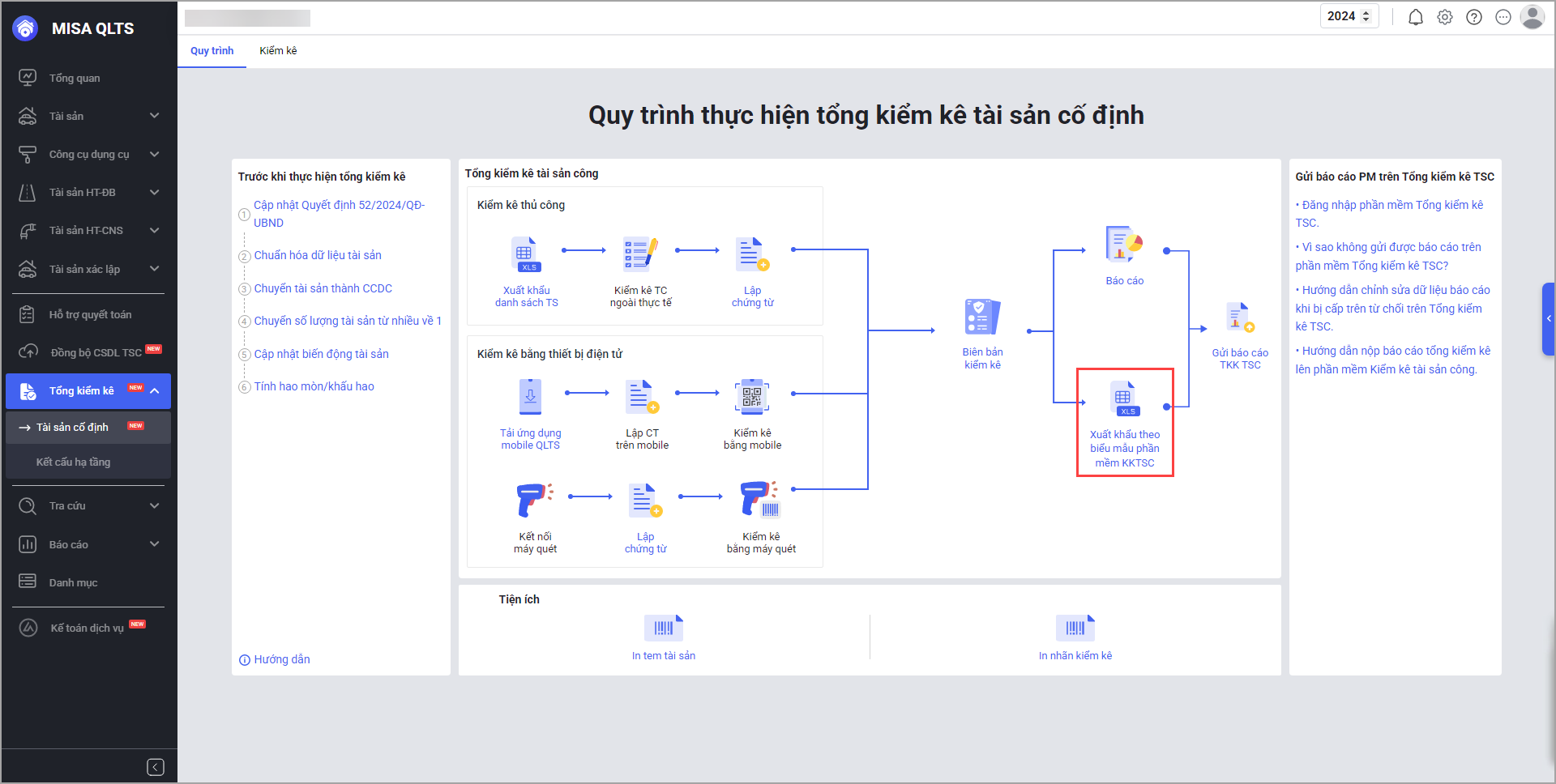The height and width of the screenshot is (784, 1556).
Task: Click the In tem tài sản barcode icon
Action: click(x=664, y=628)
